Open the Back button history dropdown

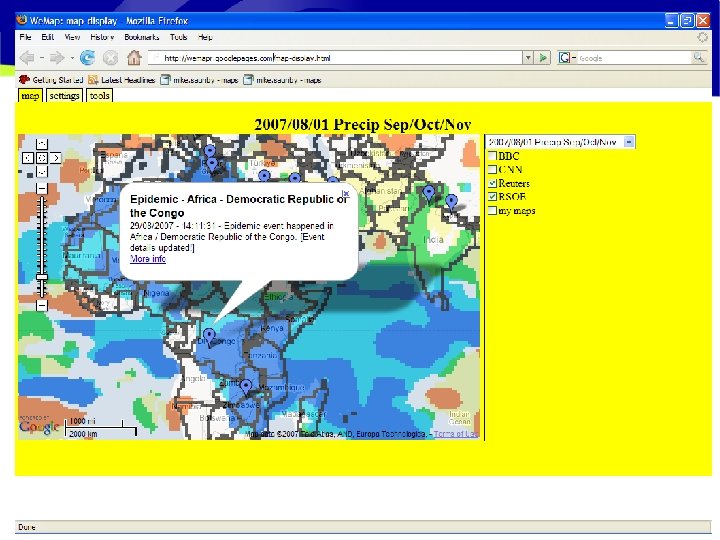[42, 58]
